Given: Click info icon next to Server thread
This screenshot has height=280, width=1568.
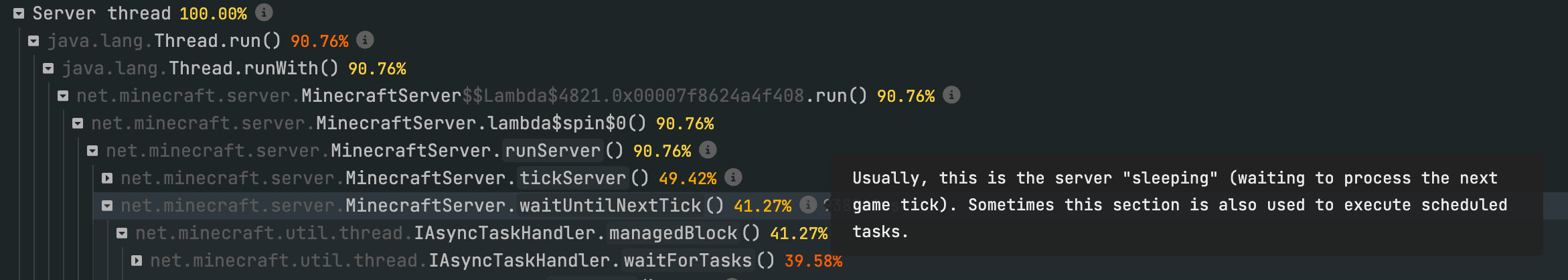Looking at the screenshot, I should coord(264,12).
